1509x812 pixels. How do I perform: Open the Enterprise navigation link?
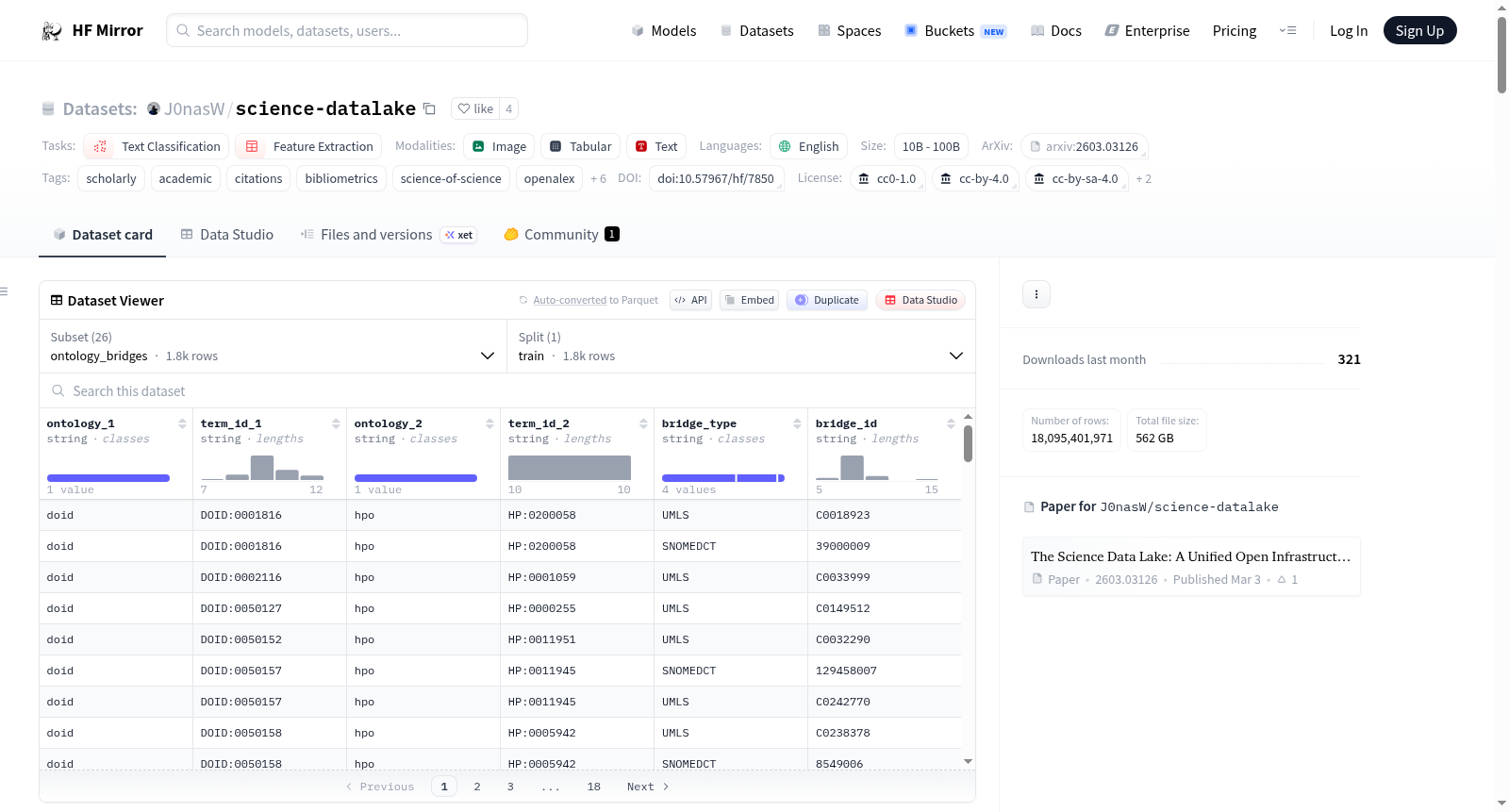1148,31
